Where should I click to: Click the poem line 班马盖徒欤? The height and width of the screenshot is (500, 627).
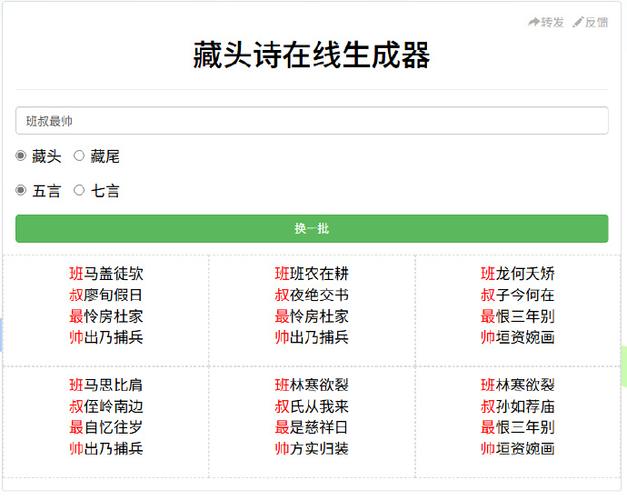(x=106, y=274)
